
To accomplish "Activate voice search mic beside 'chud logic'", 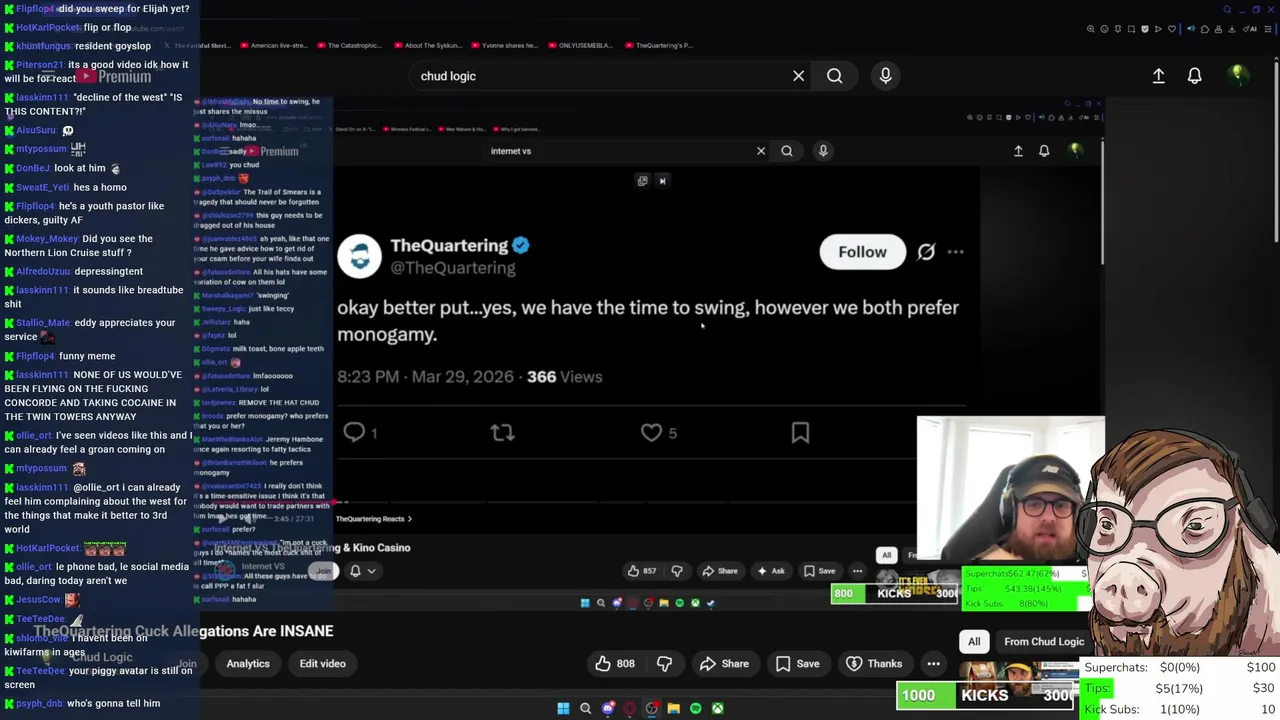I will coord(885,76).
